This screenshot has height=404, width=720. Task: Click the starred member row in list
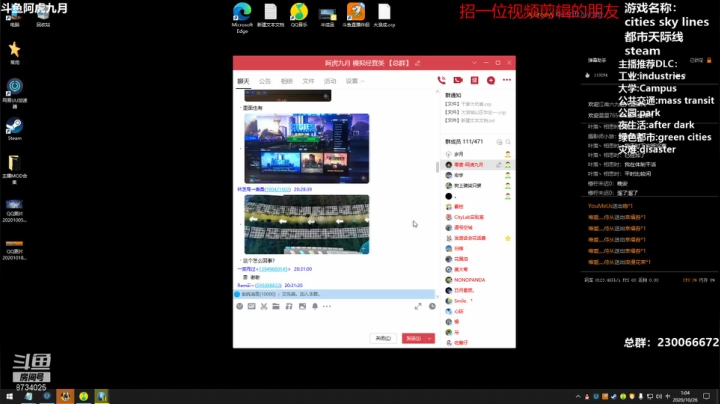pyautogui.click(x=478, y=238)
